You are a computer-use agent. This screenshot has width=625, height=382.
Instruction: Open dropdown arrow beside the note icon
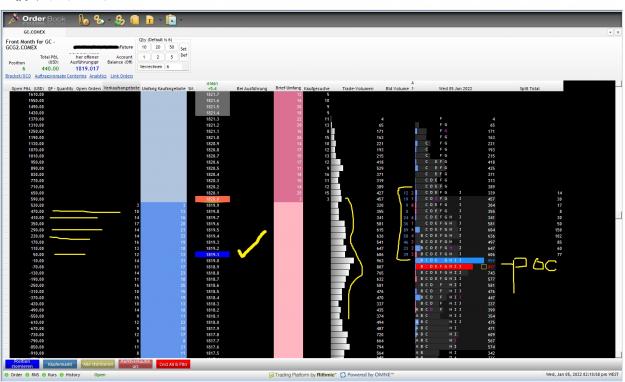point(159,20)
